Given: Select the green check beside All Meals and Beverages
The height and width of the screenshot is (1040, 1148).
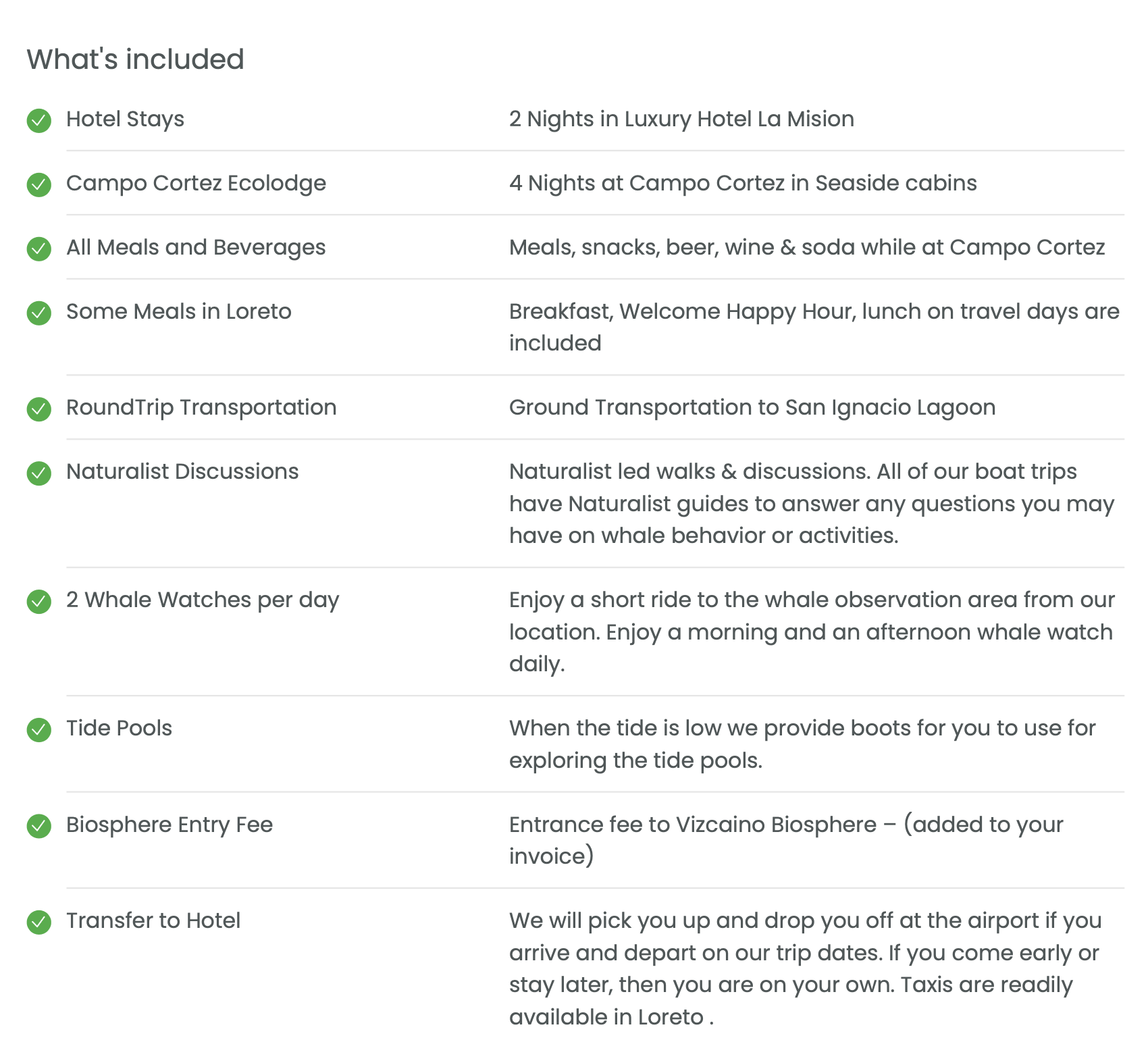Looking at the screenshot, I should [39, 249].
